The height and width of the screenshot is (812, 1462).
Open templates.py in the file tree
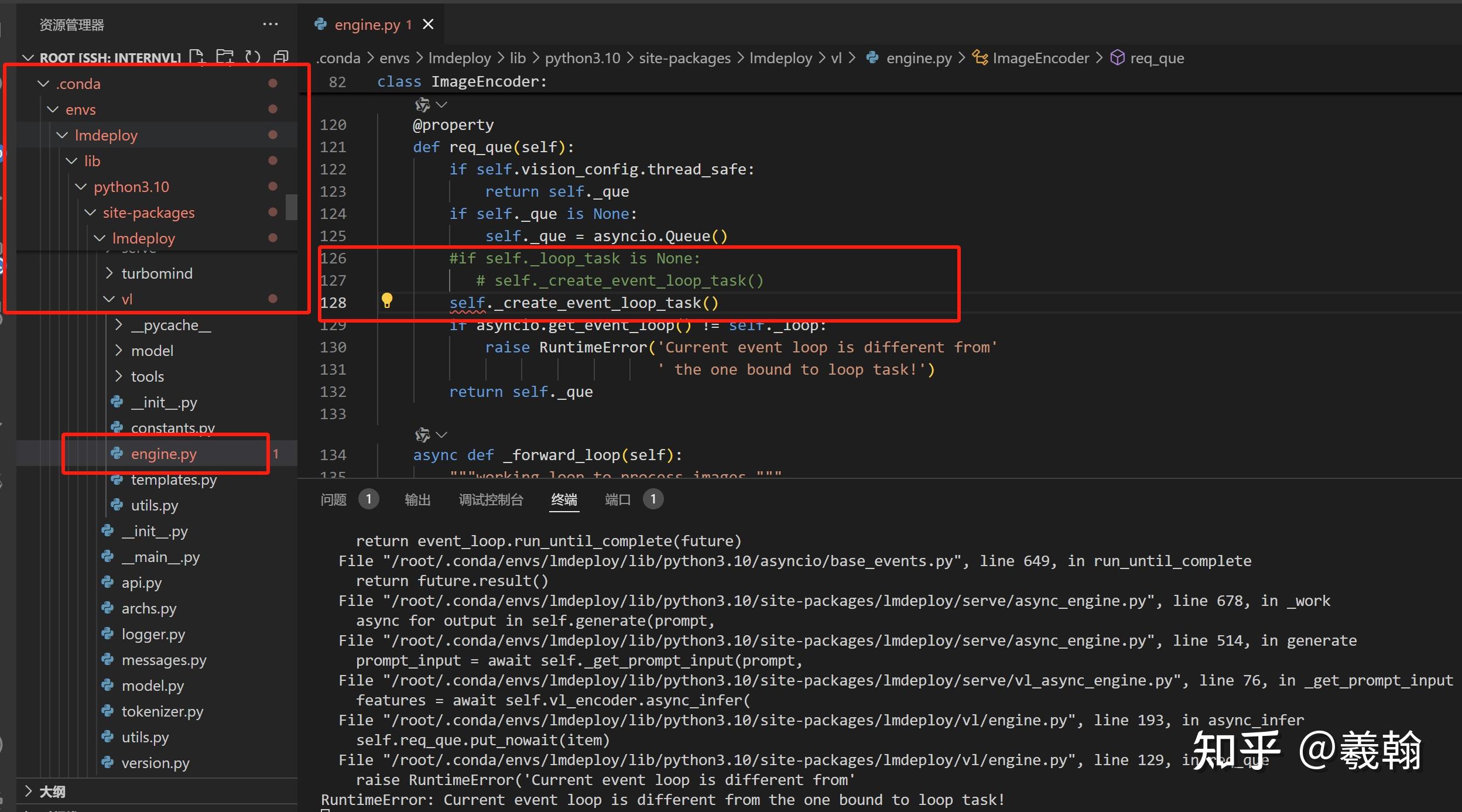coord(173,479)
